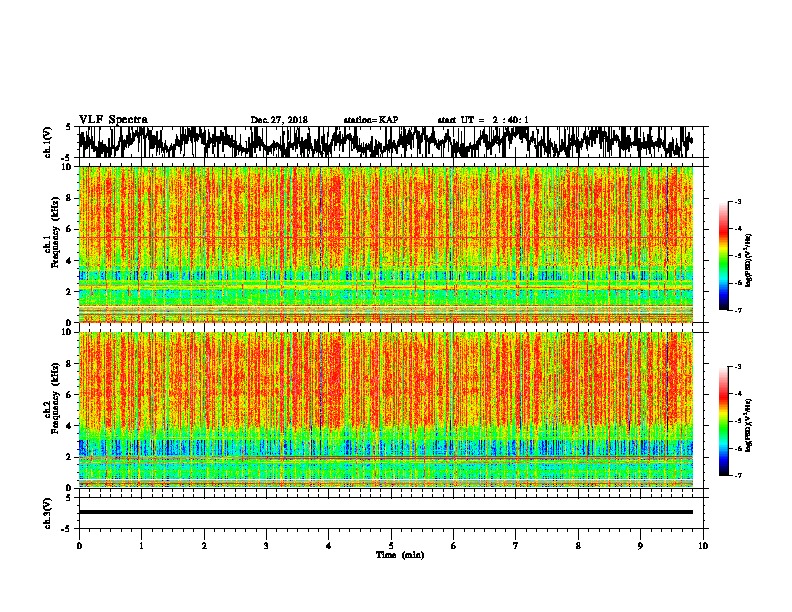Screen dimensions: 792x612
Task: Click time axis tick label '1'
Action: click(141, 546)
